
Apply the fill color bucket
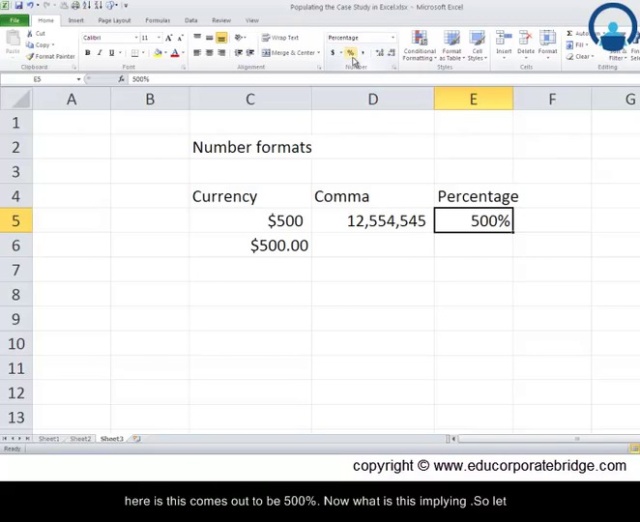pyautogui.click(x=158, y=53)
